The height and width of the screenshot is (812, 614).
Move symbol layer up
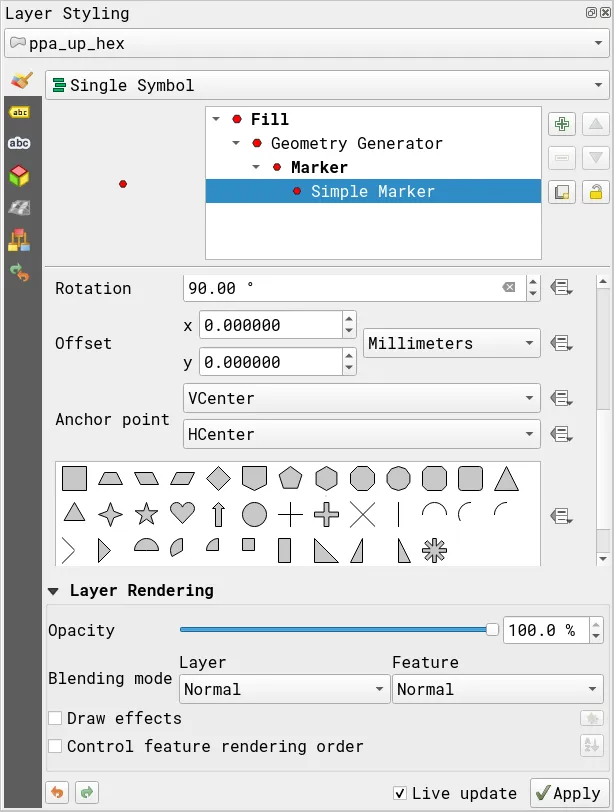[x=596, y=124]
